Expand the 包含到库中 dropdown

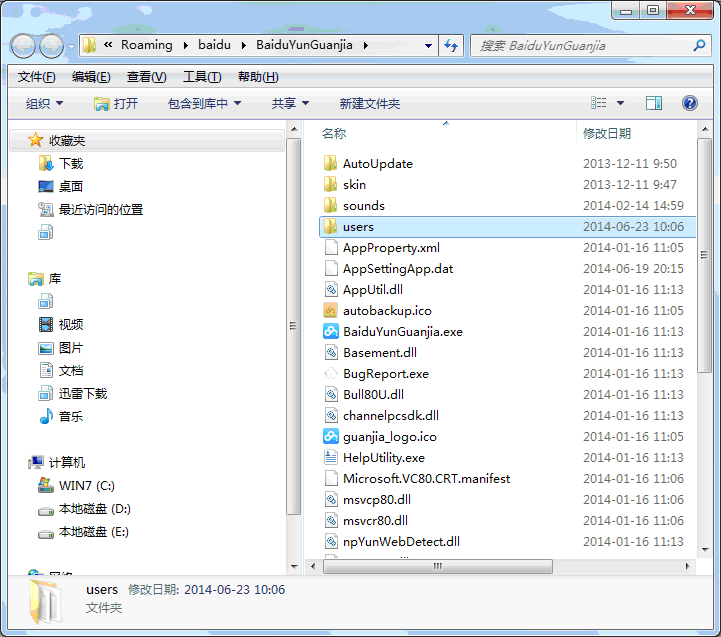coord(204,103)
